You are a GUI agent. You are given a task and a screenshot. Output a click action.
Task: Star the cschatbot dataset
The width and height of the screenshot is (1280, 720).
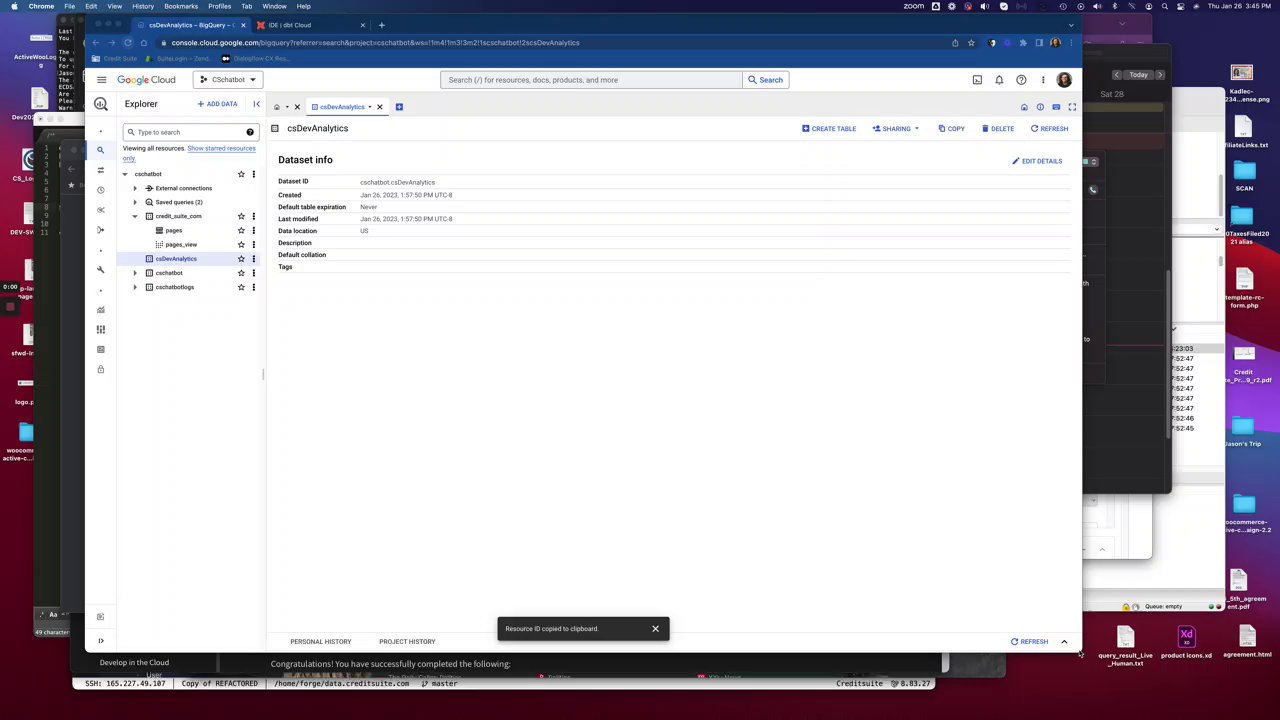click(x=241, y=273)
